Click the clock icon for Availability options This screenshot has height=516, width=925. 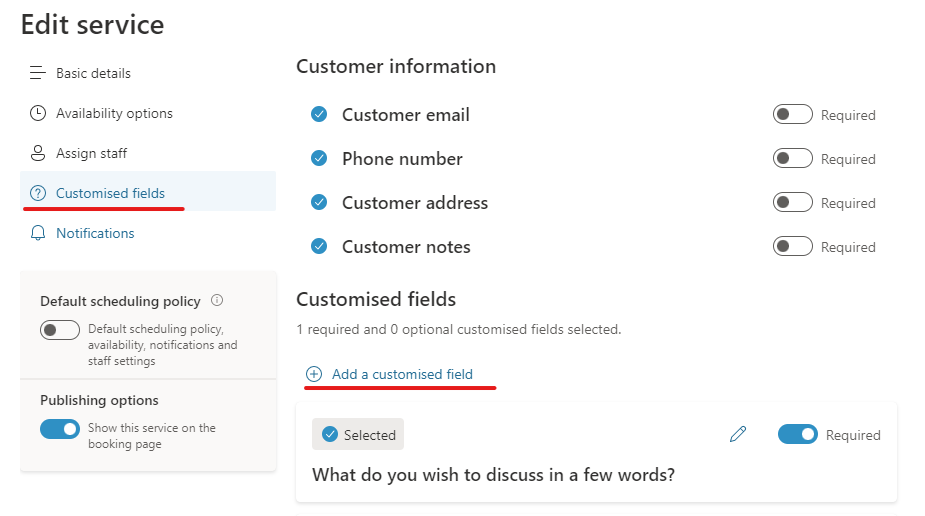pos(38,113)
